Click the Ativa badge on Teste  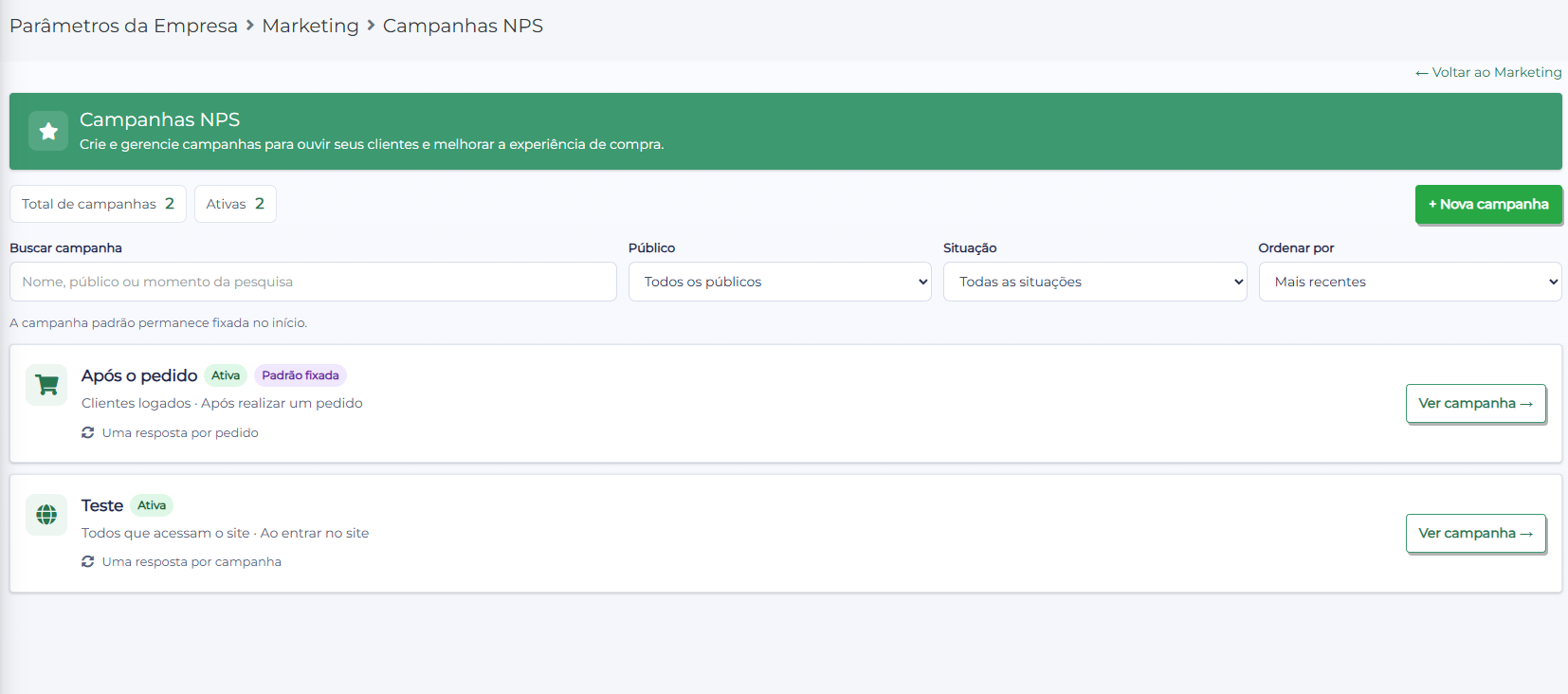(x=152, y=505)
